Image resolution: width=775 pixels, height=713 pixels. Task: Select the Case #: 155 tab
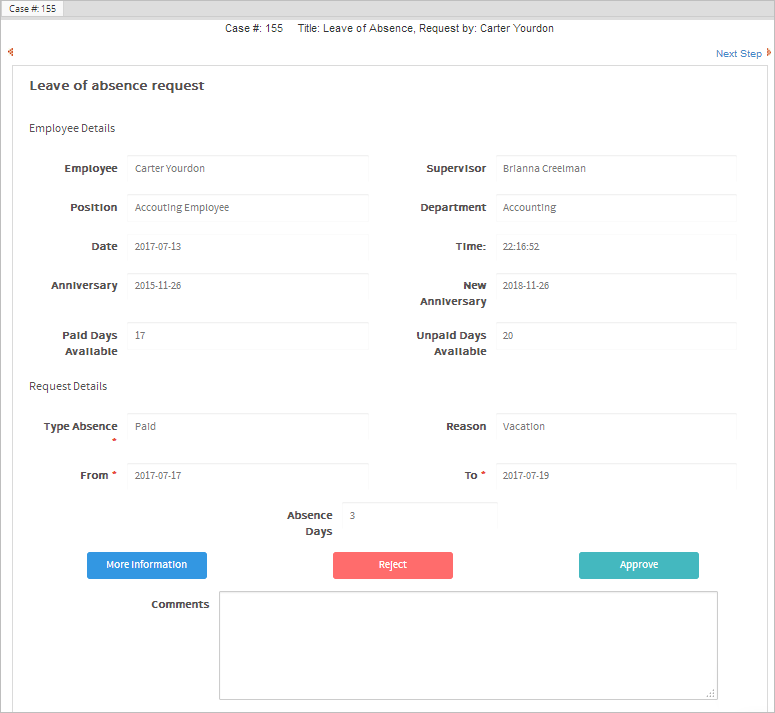(x=33, y=8)
